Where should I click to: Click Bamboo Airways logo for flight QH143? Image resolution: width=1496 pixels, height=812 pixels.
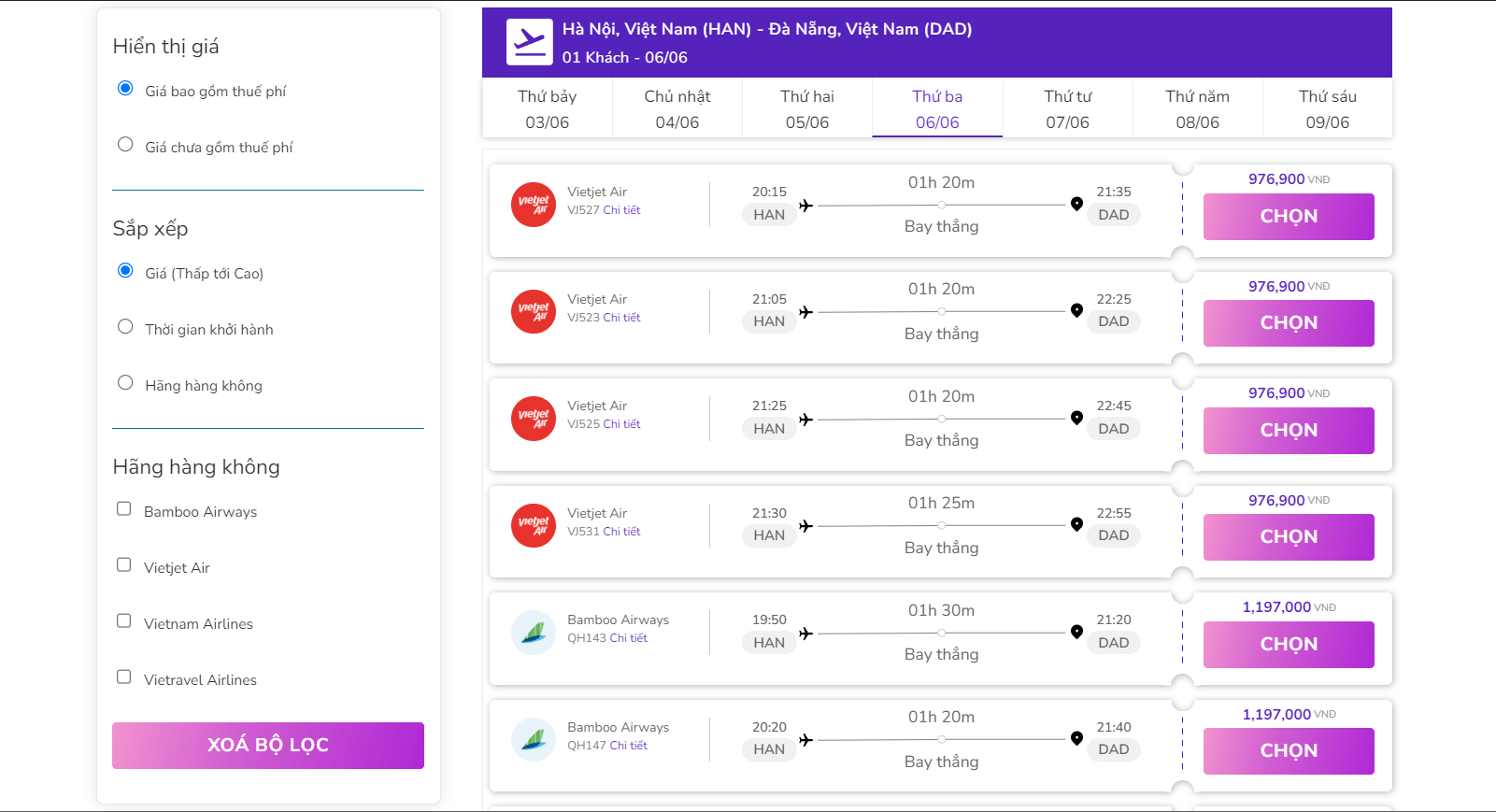[534, 633]
